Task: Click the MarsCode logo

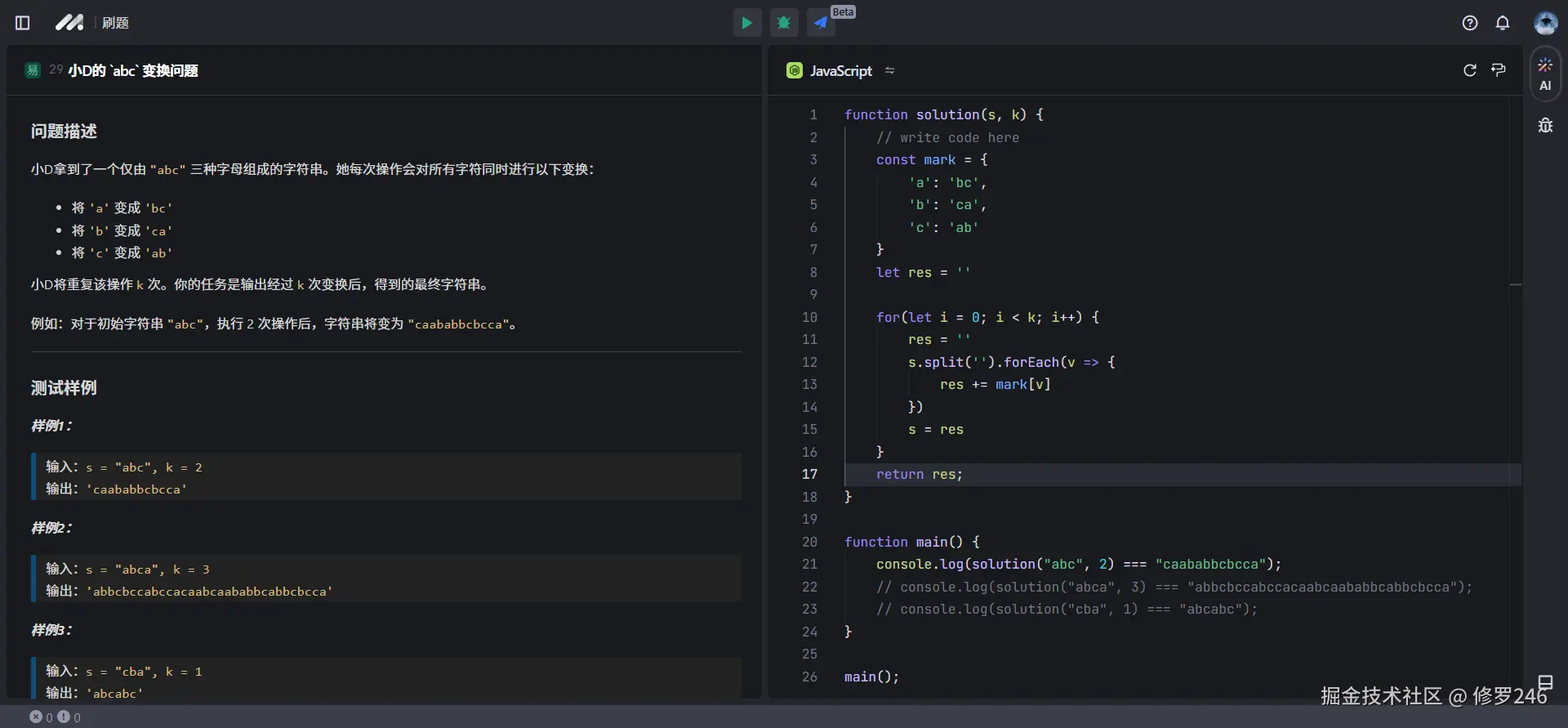Action: click(69, 23)
